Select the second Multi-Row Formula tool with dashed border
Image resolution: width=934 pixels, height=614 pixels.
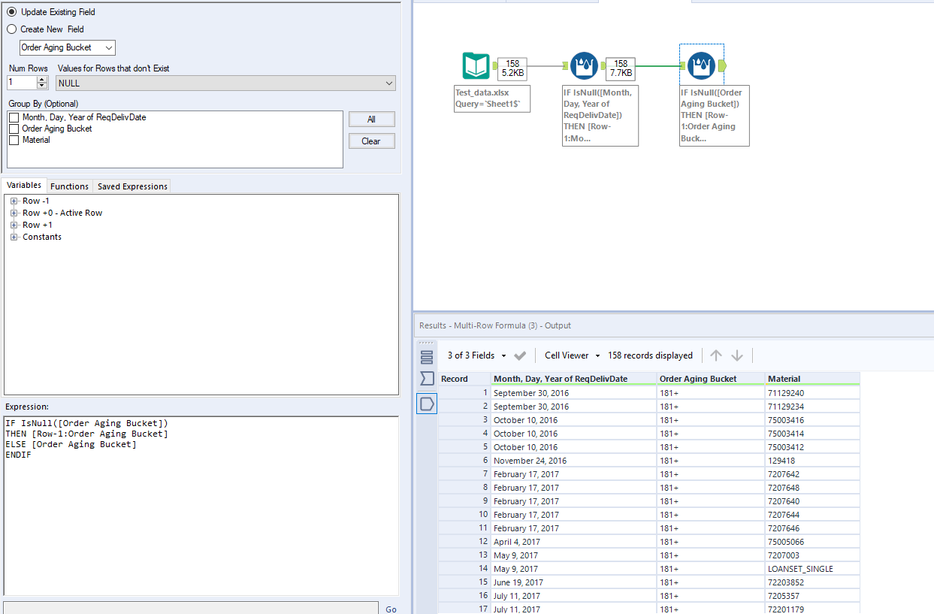coord(701,66)
